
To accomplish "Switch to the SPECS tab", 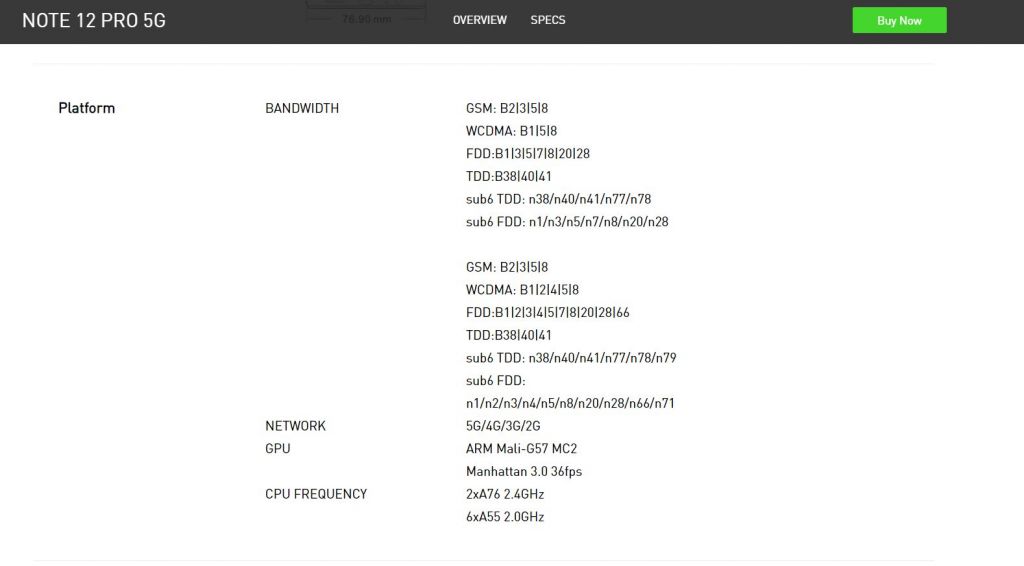I will point(547,20).
